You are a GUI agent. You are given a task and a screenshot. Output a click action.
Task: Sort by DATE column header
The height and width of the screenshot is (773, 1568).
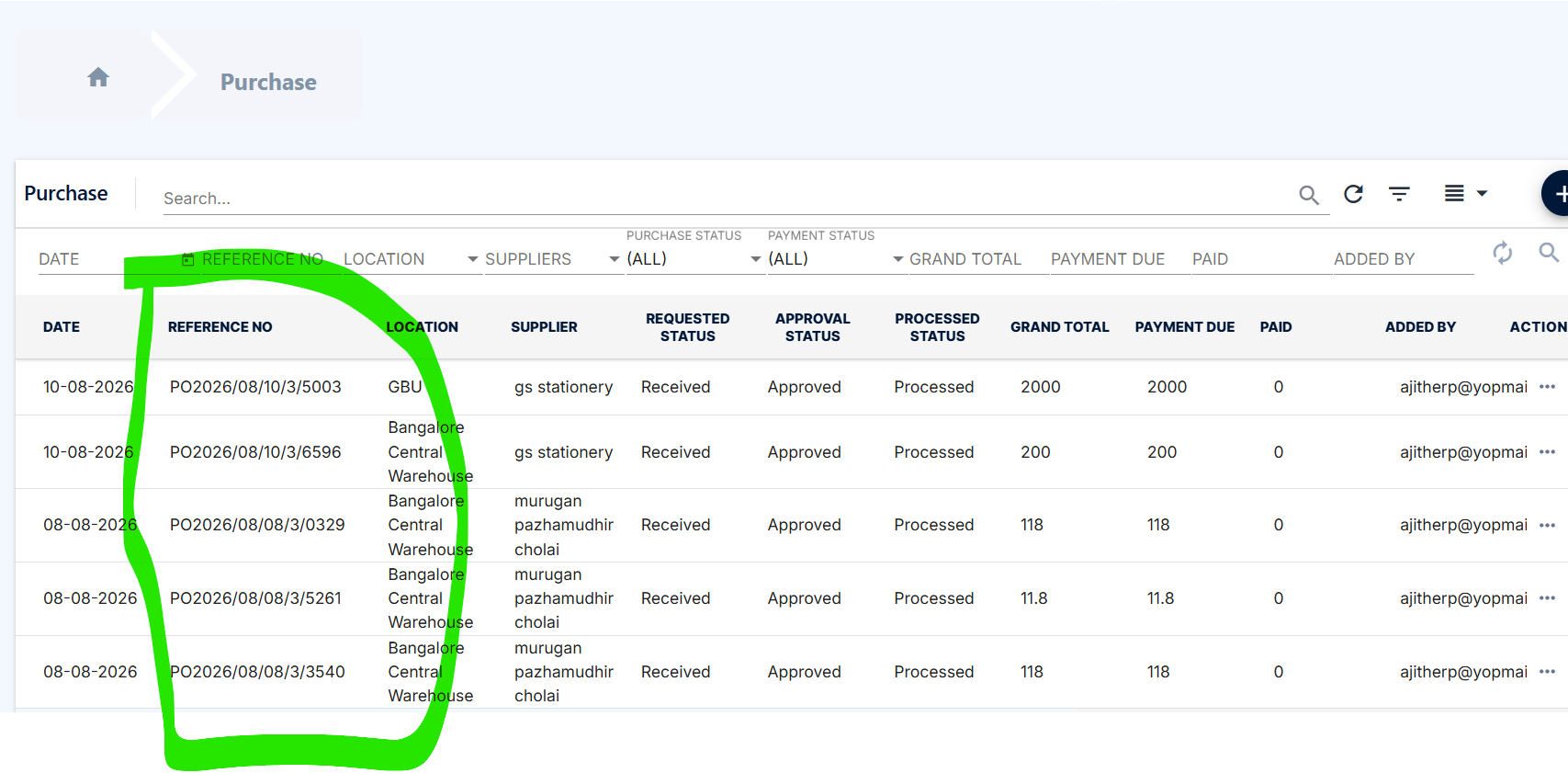coord(62,327)
